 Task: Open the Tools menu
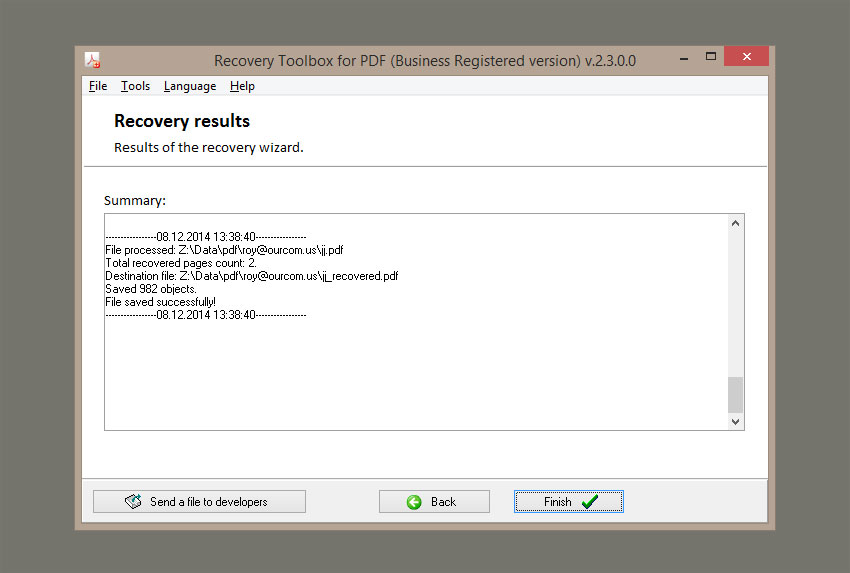pyautogui.click(x=136, y=86)
